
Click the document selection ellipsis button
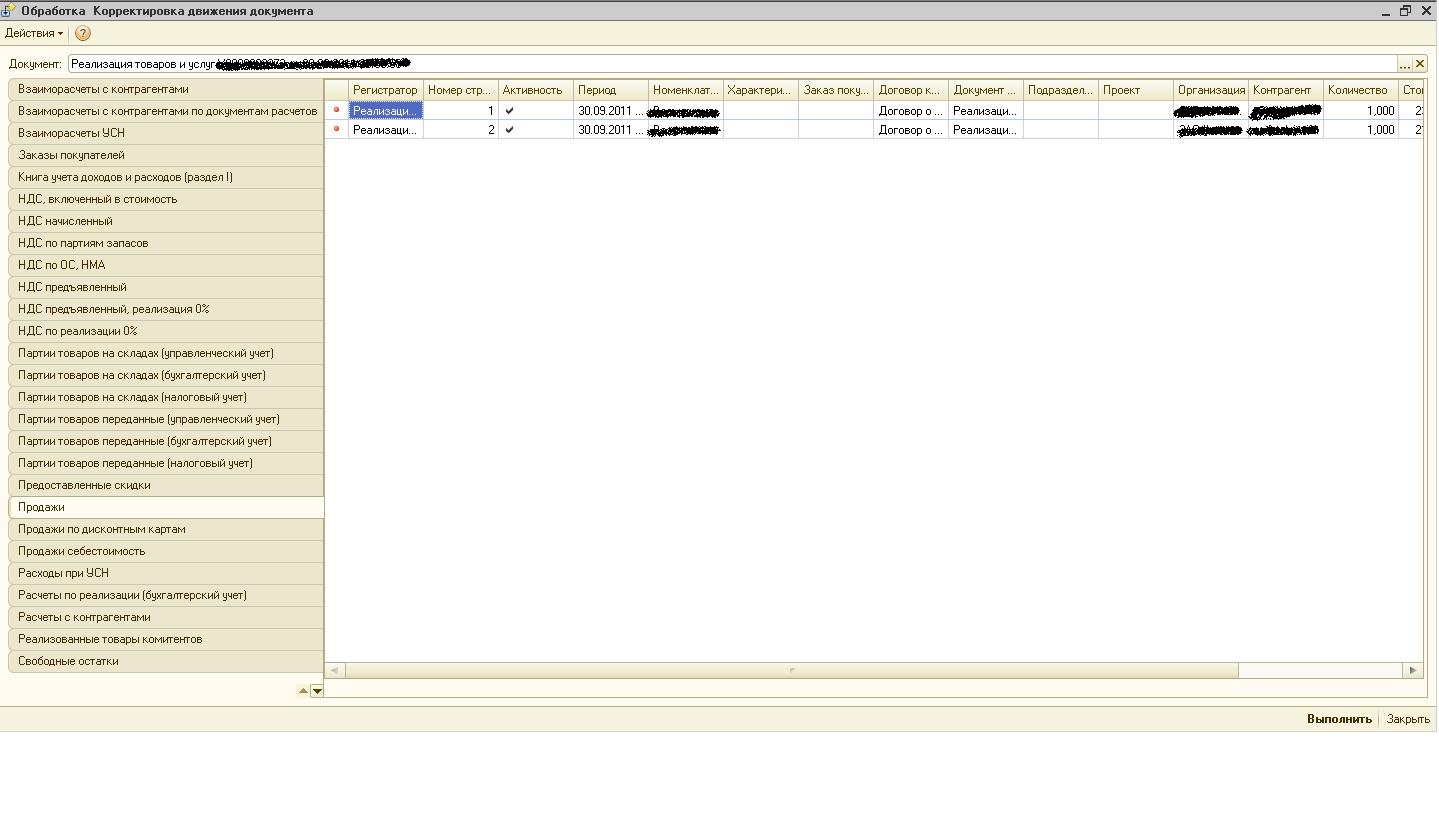point(1404,64)
